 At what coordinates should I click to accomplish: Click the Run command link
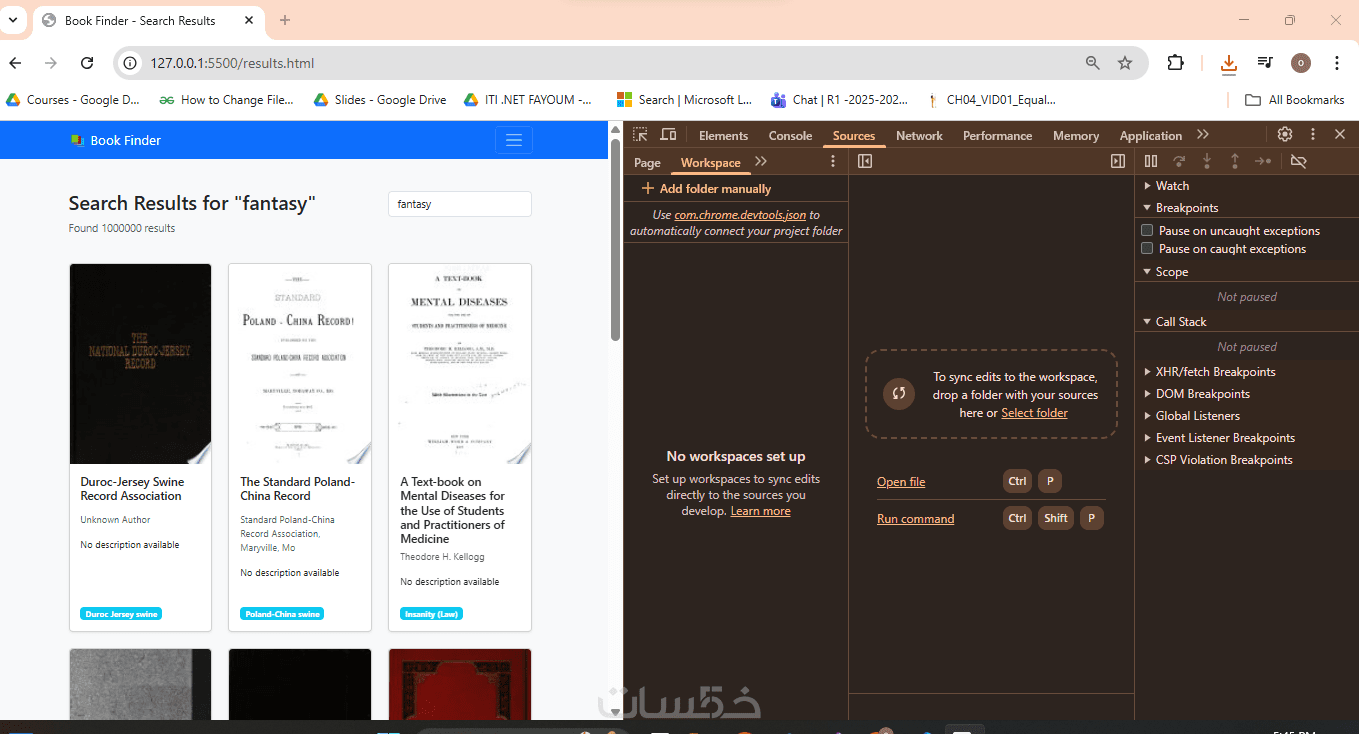click(x=915, y=519)
